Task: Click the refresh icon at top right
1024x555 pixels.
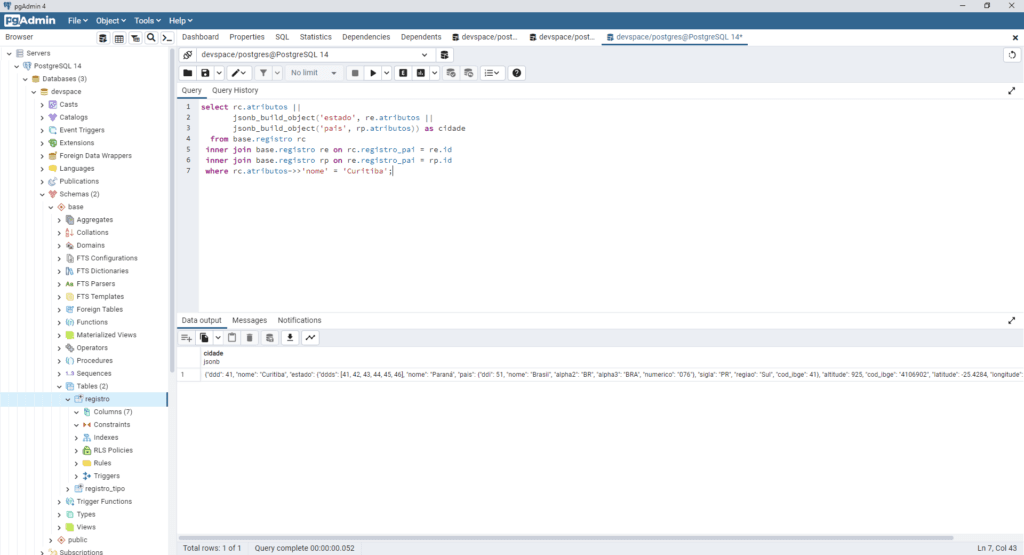Action: click(1012, 55)
